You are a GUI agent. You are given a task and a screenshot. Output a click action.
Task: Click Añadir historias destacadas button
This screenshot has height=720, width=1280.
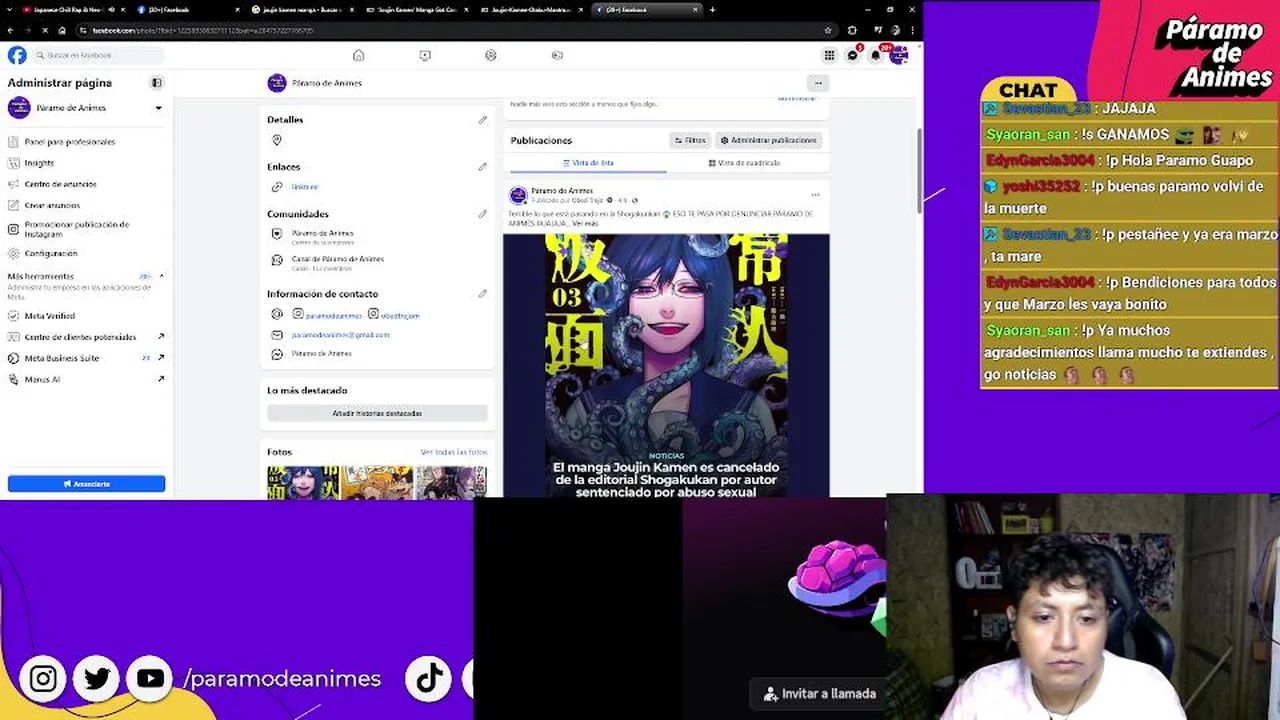coord(377,413)
